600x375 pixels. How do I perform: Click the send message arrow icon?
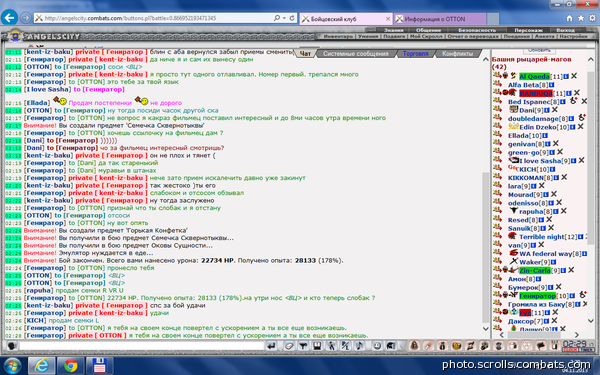click(x=271, y=346)
